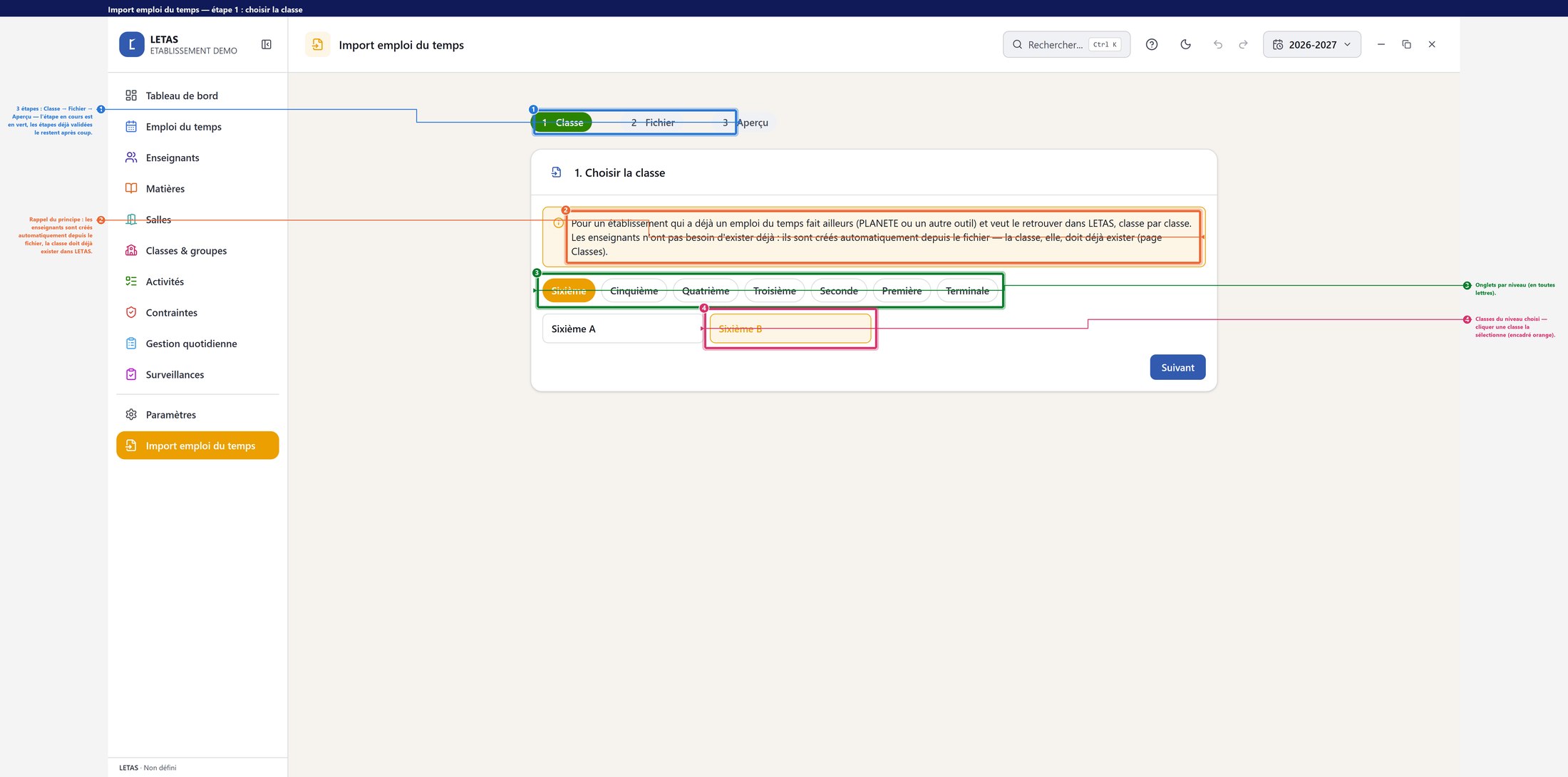This screenshot has width=1568, height=777.
Task: Select step 1 Classe in stepper
Action: coord(563,123)
